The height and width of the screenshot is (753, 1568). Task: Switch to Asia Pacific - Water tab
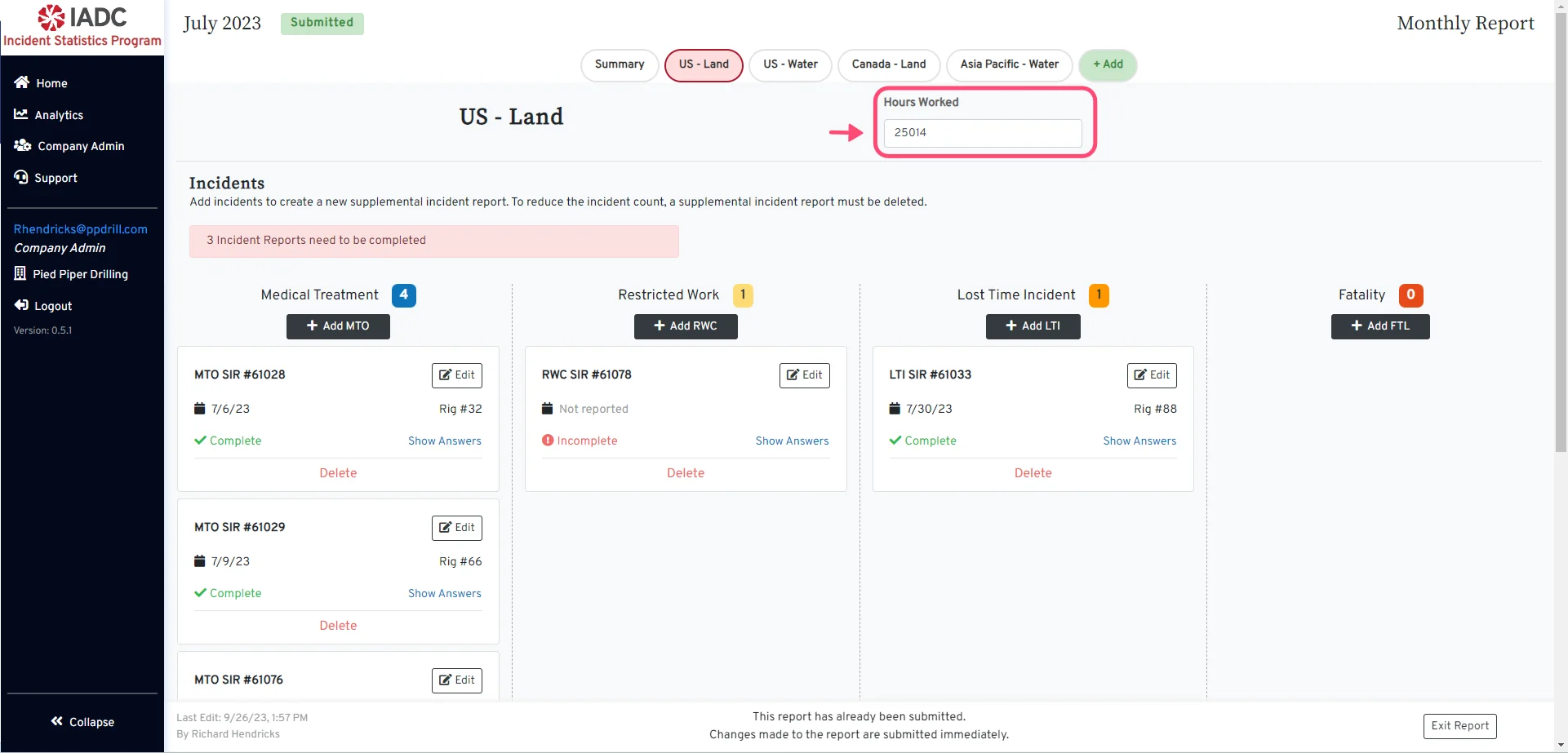tap(1010, 64)
